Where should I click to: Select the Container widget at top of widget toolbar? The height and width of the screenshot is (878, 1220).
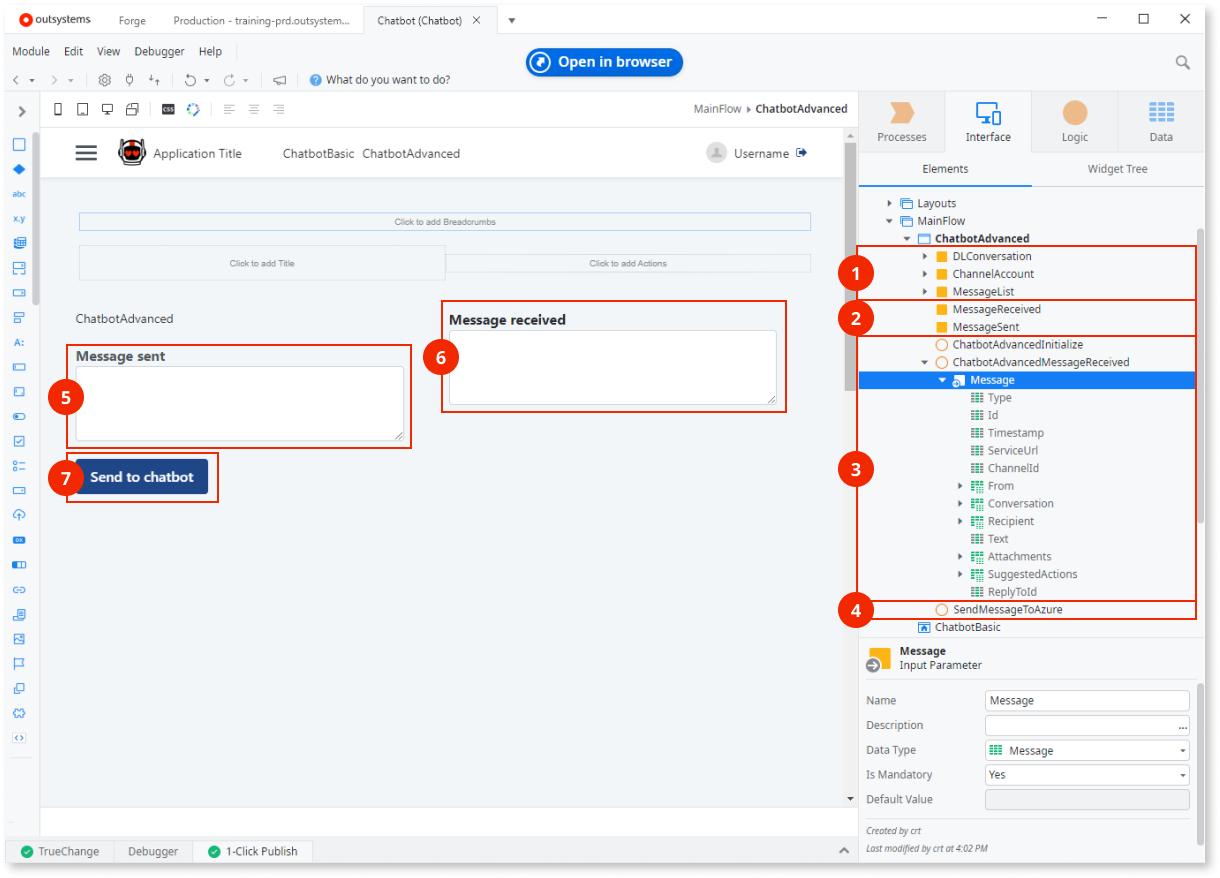coord(19,144)
